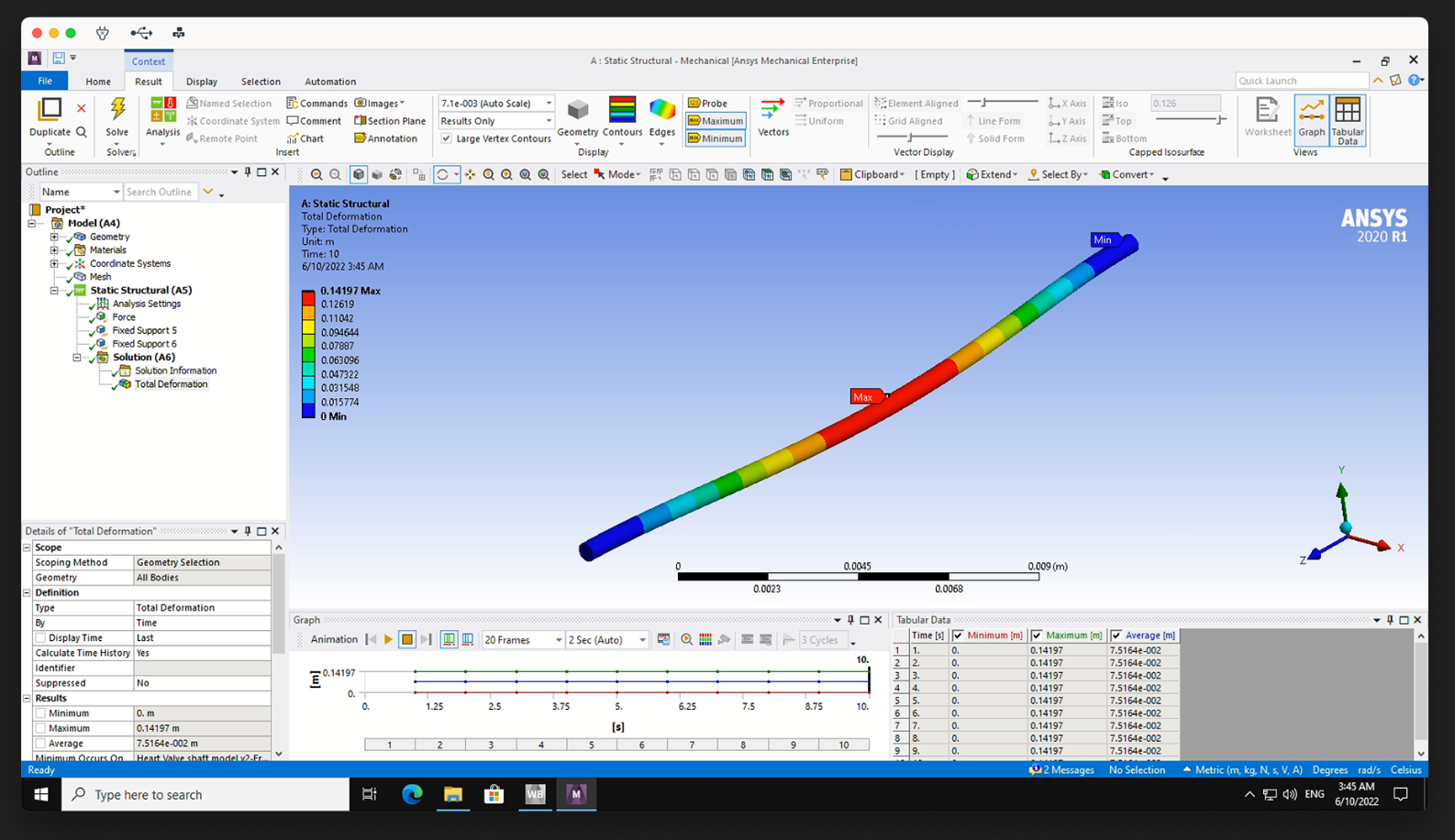Uncheck the Maximum [m] column checkbox
Screen dimensions: 1455x840
[x=1037, y=636]
